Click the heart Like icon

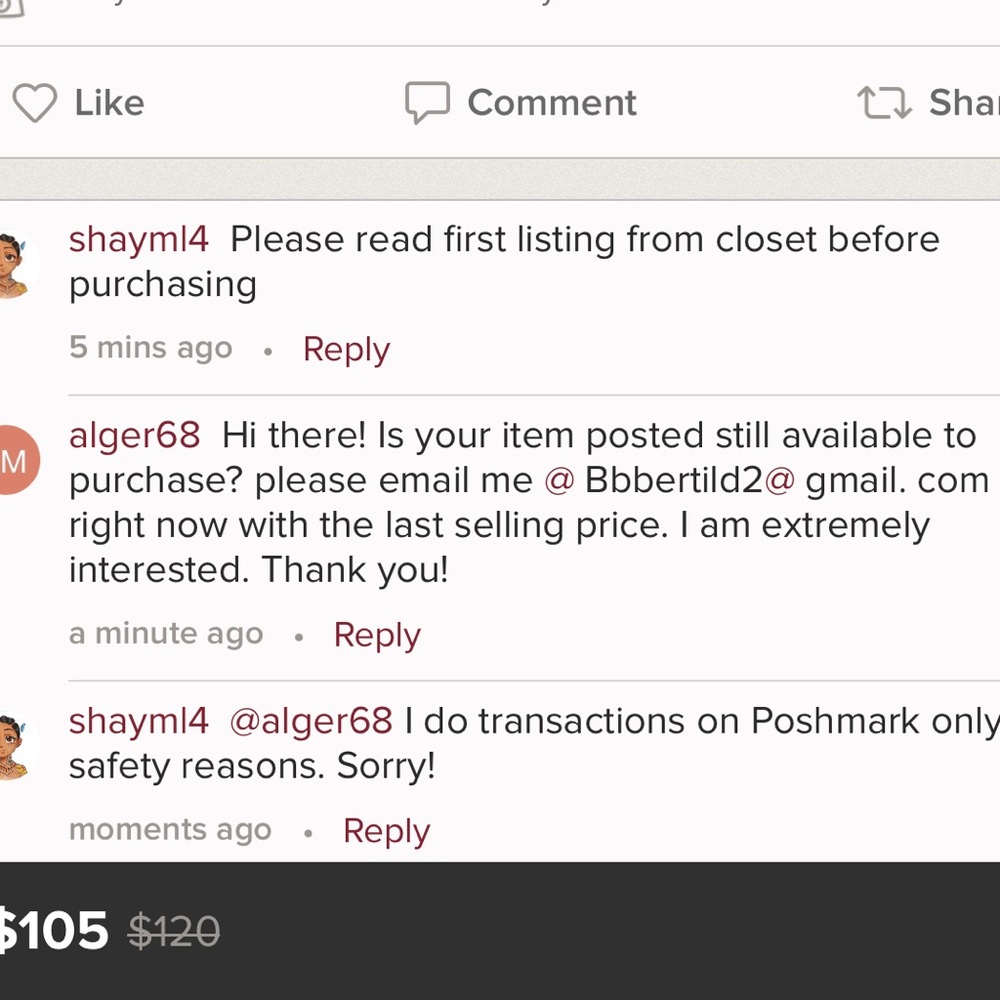[35, 102]
